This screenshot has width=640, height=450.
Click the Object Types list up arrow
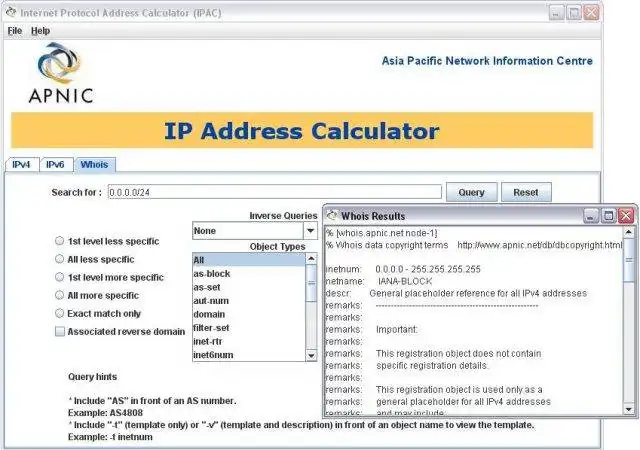pyautogui.click(x=311, y=258)
